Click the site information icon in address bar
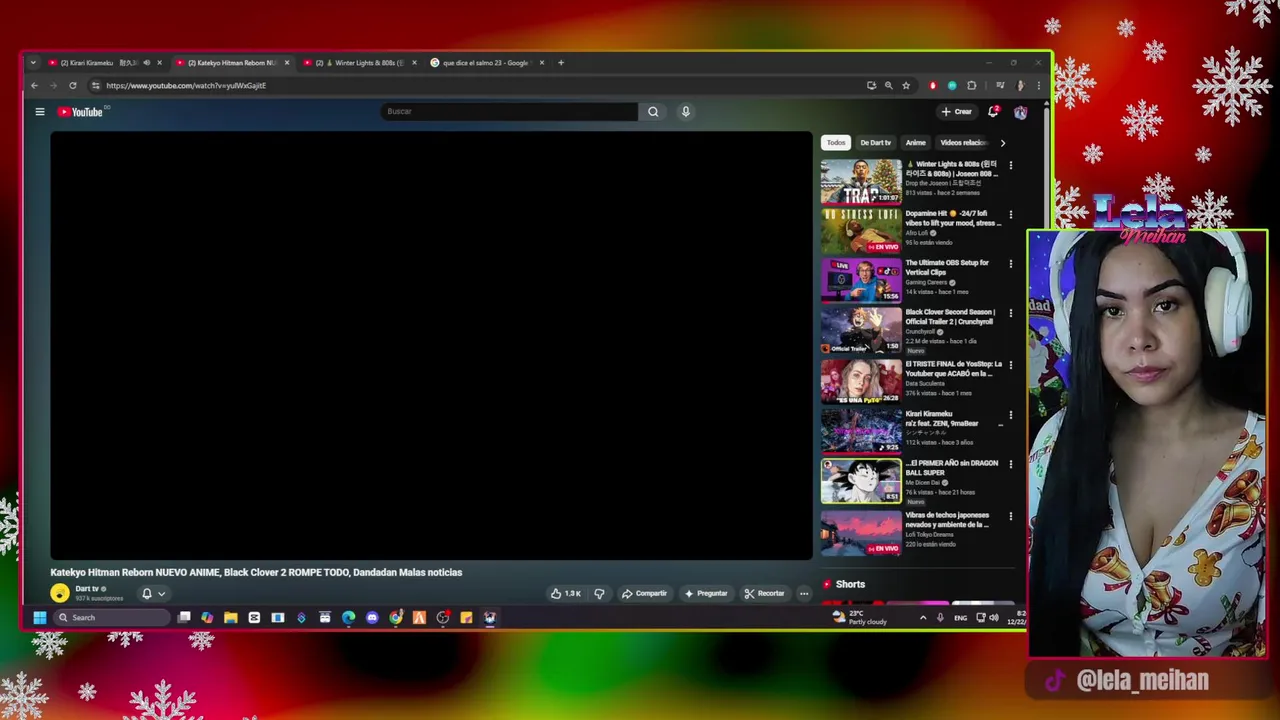This screenshot has width=1280, height=720. pos(95,86)
